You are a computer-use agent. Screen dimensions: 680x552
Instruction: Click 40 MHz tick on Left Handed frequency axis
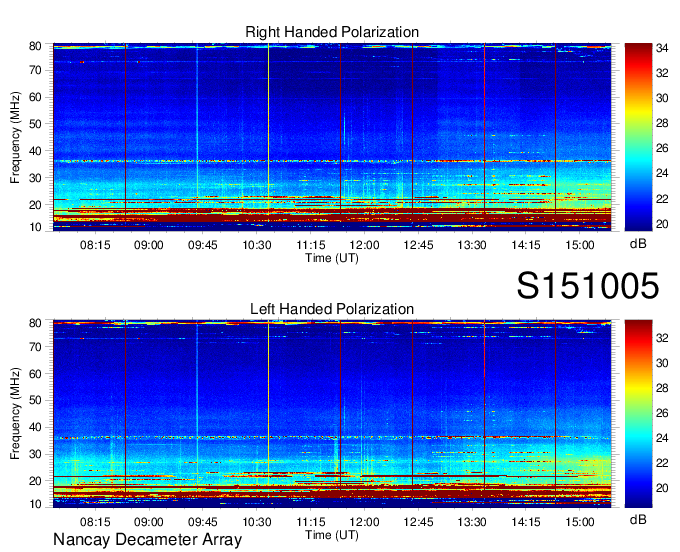pos(35,427)
